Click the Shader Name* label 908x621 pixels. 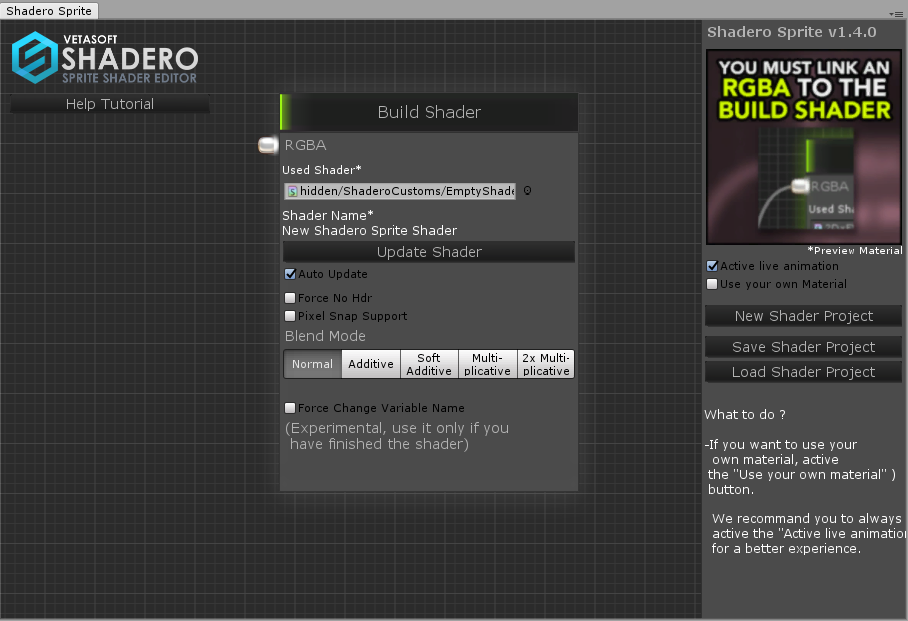(328, 215)
